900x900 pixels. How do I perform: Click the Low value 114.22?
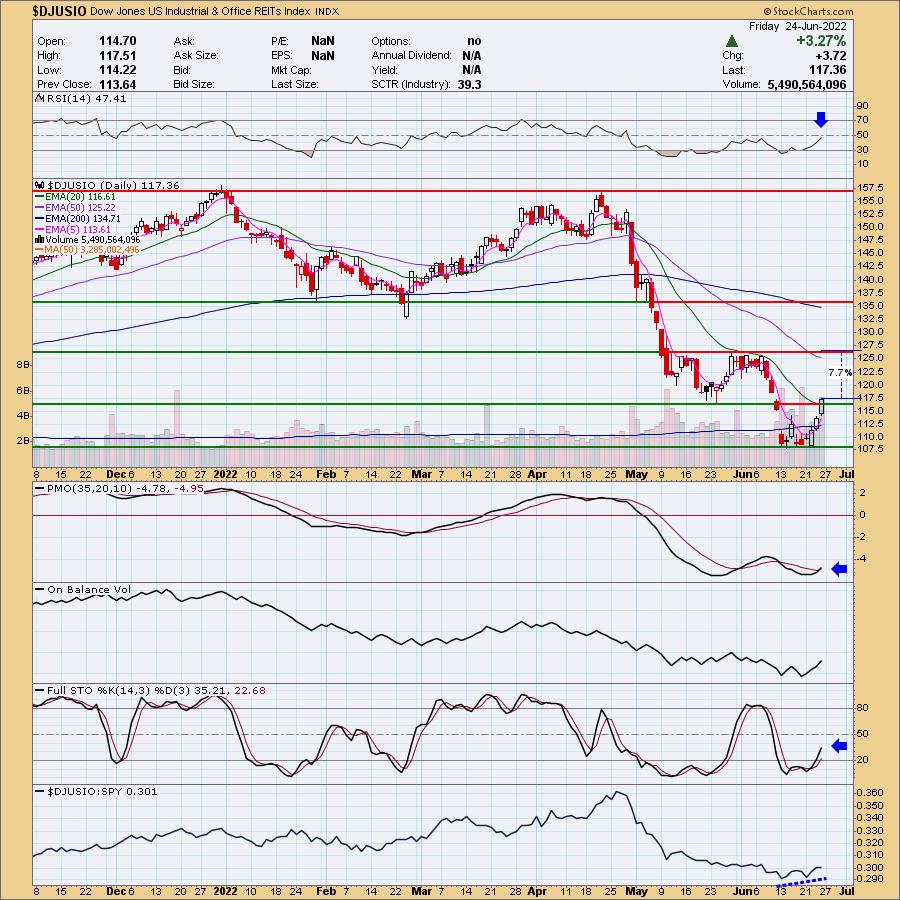tap(118, 70)
